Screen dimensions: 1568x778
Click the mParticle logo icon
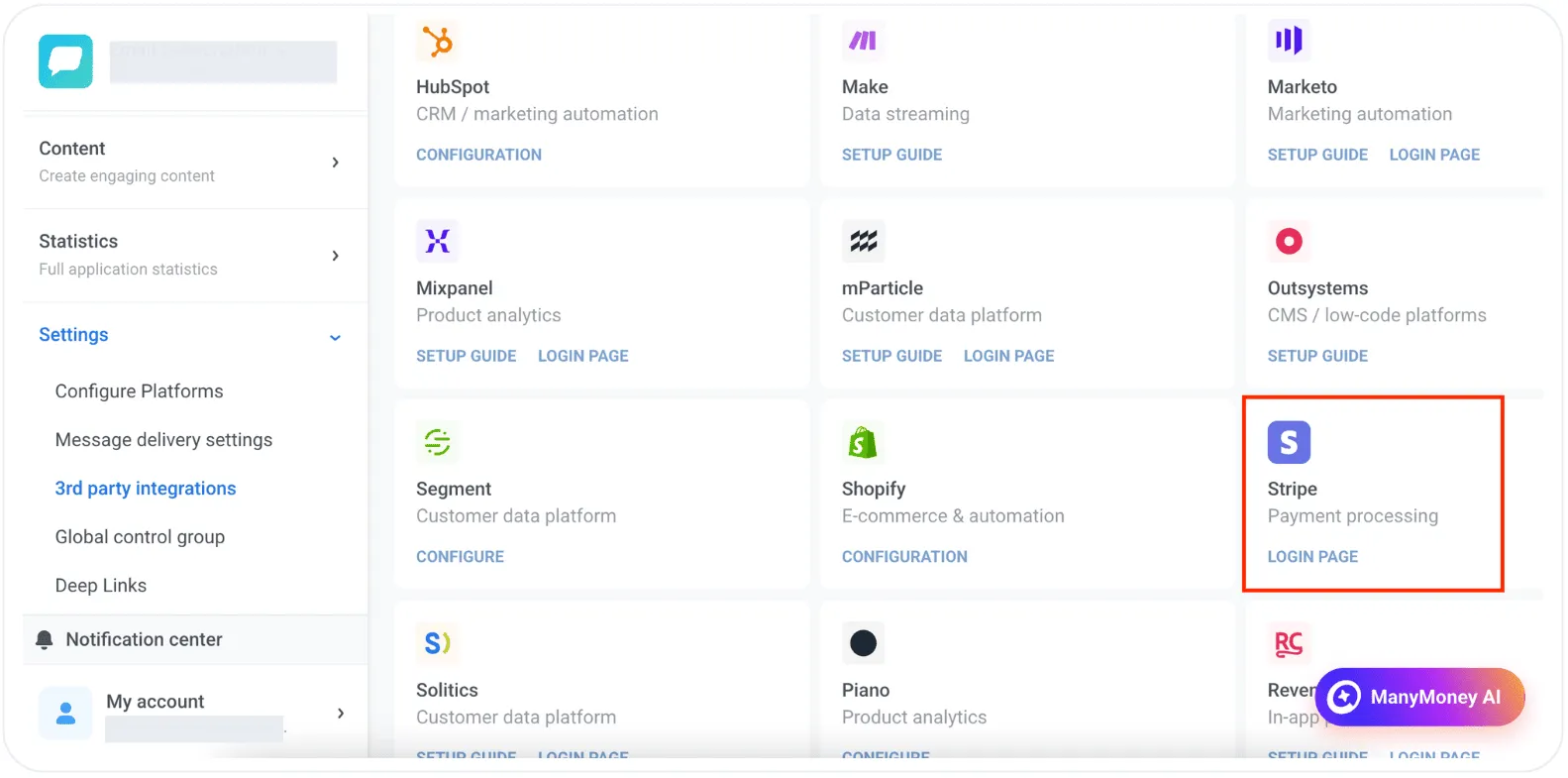[x=863, y=241]
